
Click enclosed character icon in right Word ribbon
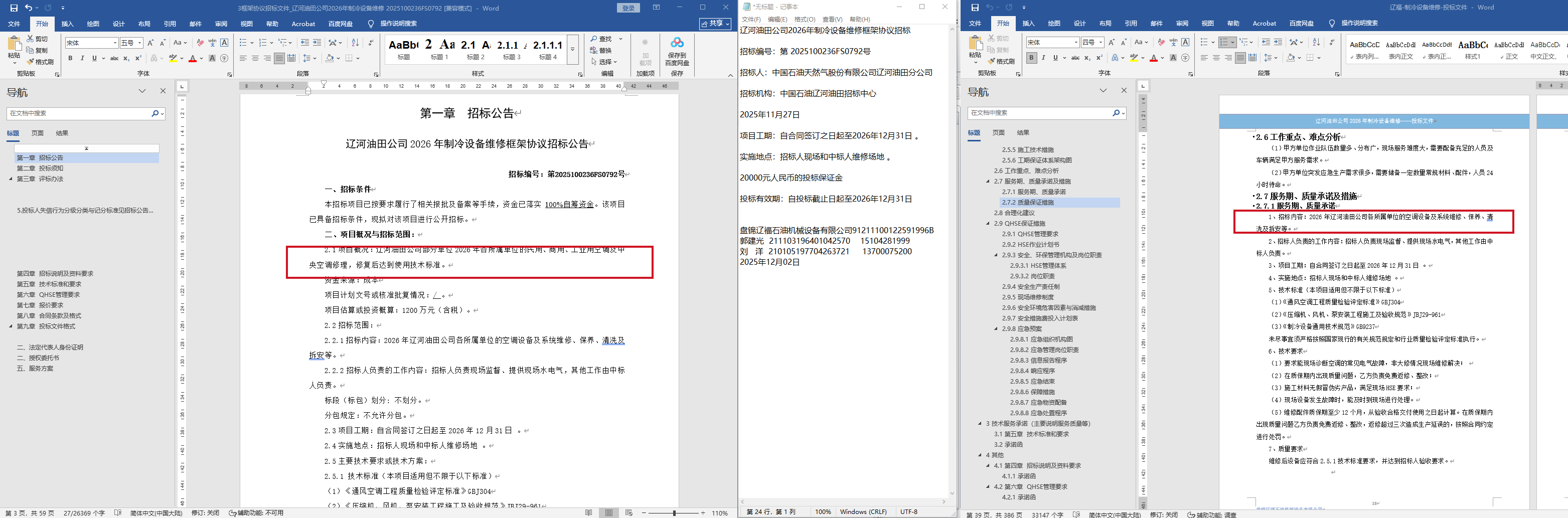1185,58
